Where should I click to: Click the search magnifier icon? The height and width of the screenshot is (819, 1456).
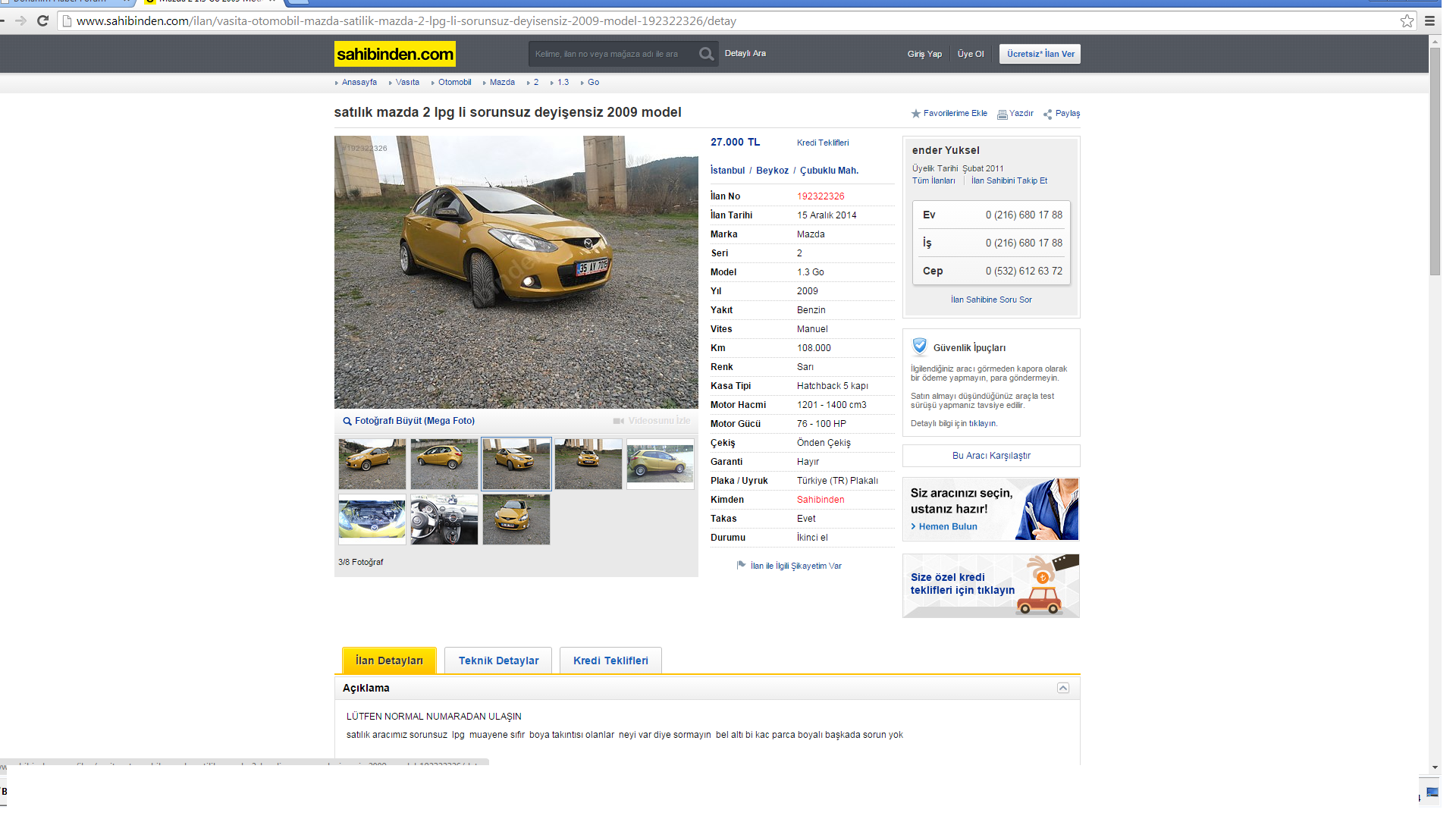tap(706, 54)
